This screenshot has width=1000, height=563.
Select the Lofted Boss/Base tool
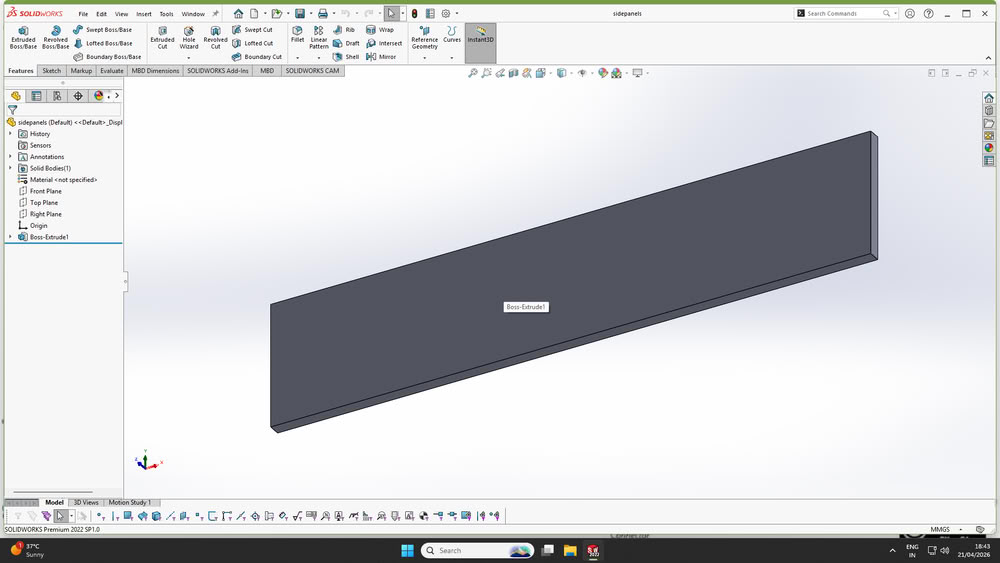(103, 43)
